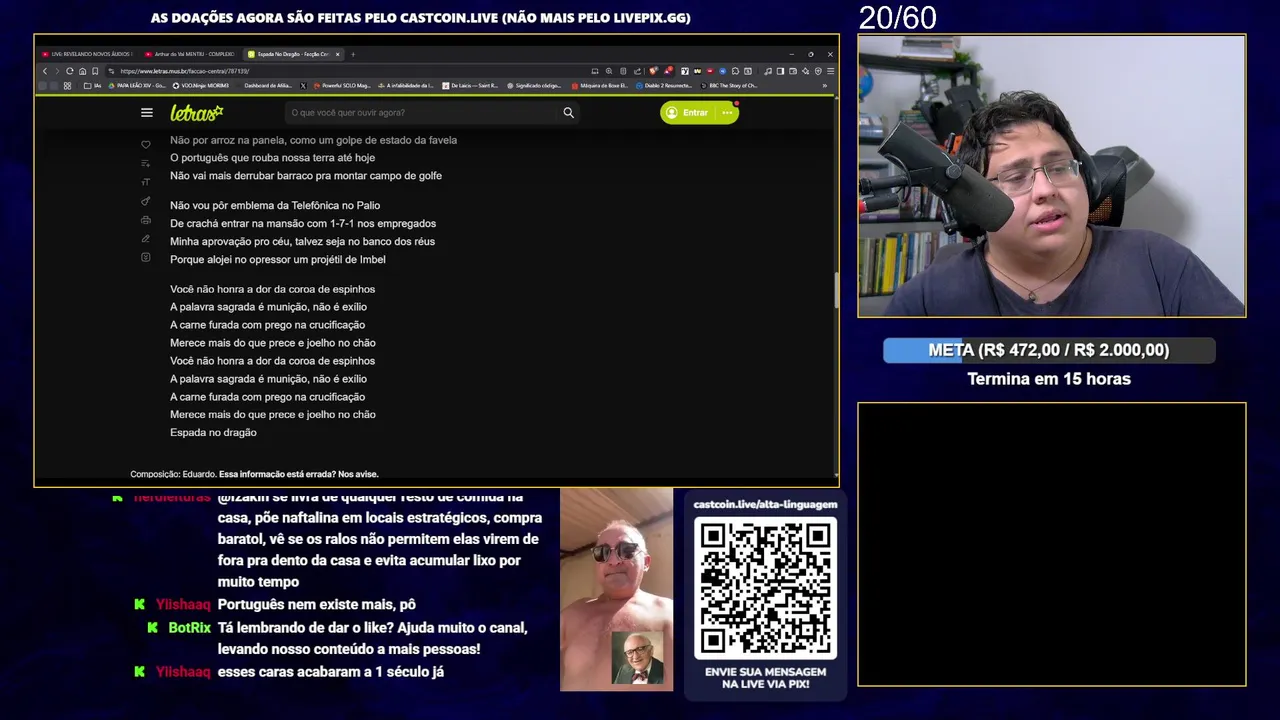Open the extensions puzzle icon
The height and width of the screenshot is (720, 1280).
click(735, 71)
